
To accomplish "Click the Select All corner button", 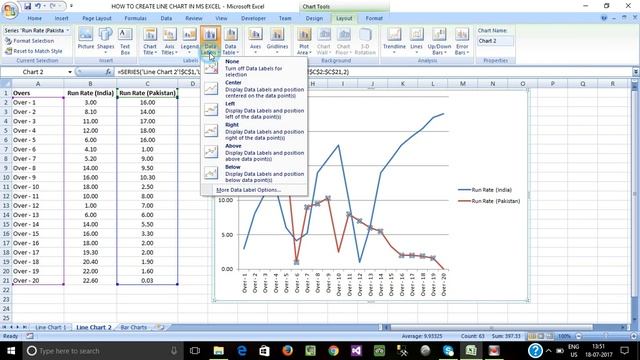I will 6,84.
